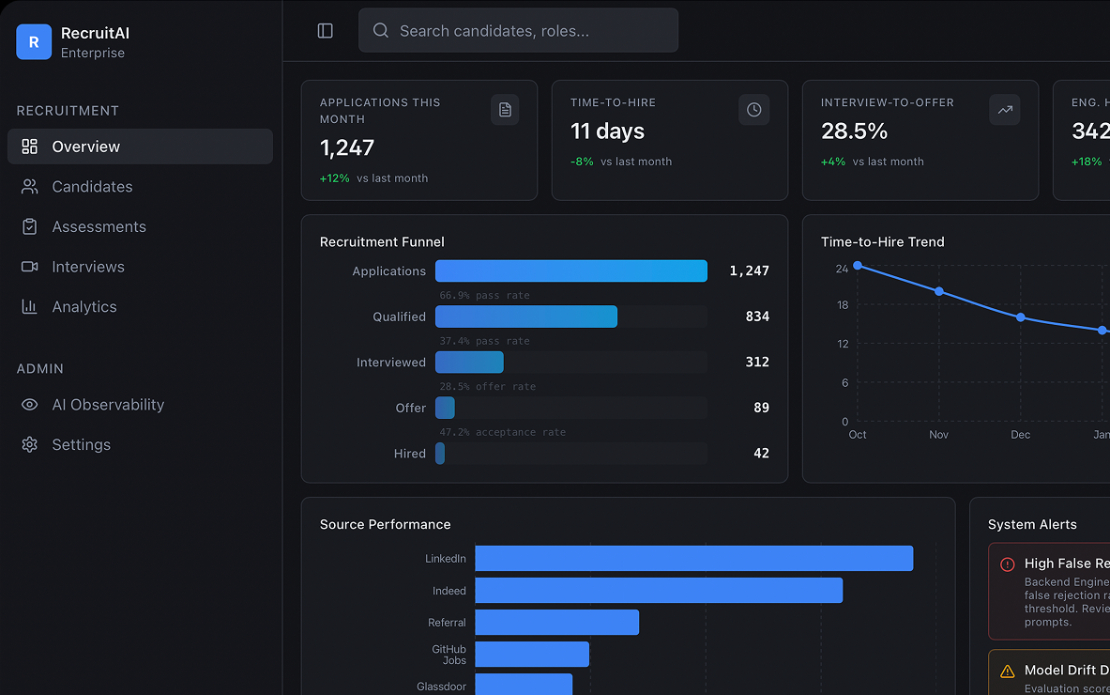Click the AI Observability eye icon
Viewport: 1110px width, 695px height.
pyautogui.click(x=29, y=404)
